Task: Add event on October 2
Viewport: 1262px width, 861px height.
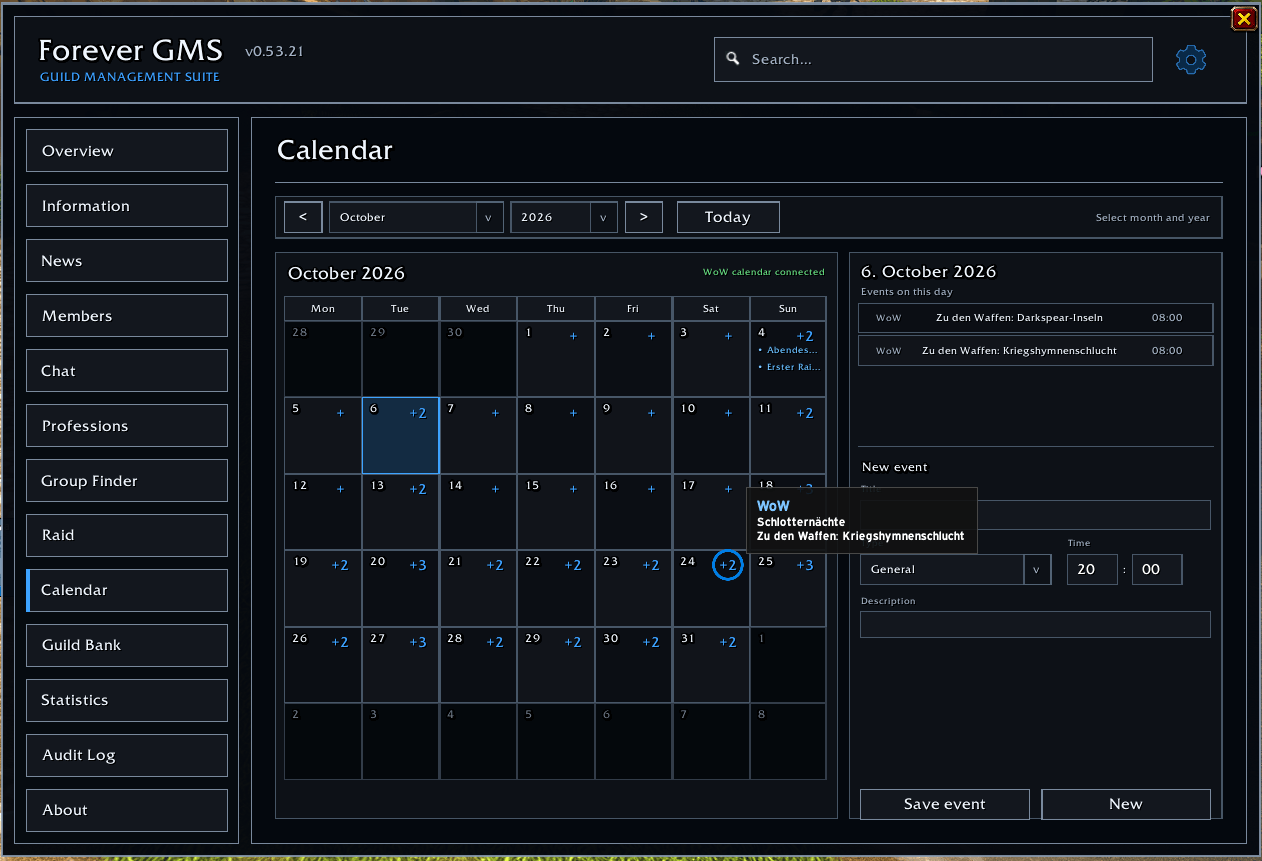Action: click(x=651, y=336)
